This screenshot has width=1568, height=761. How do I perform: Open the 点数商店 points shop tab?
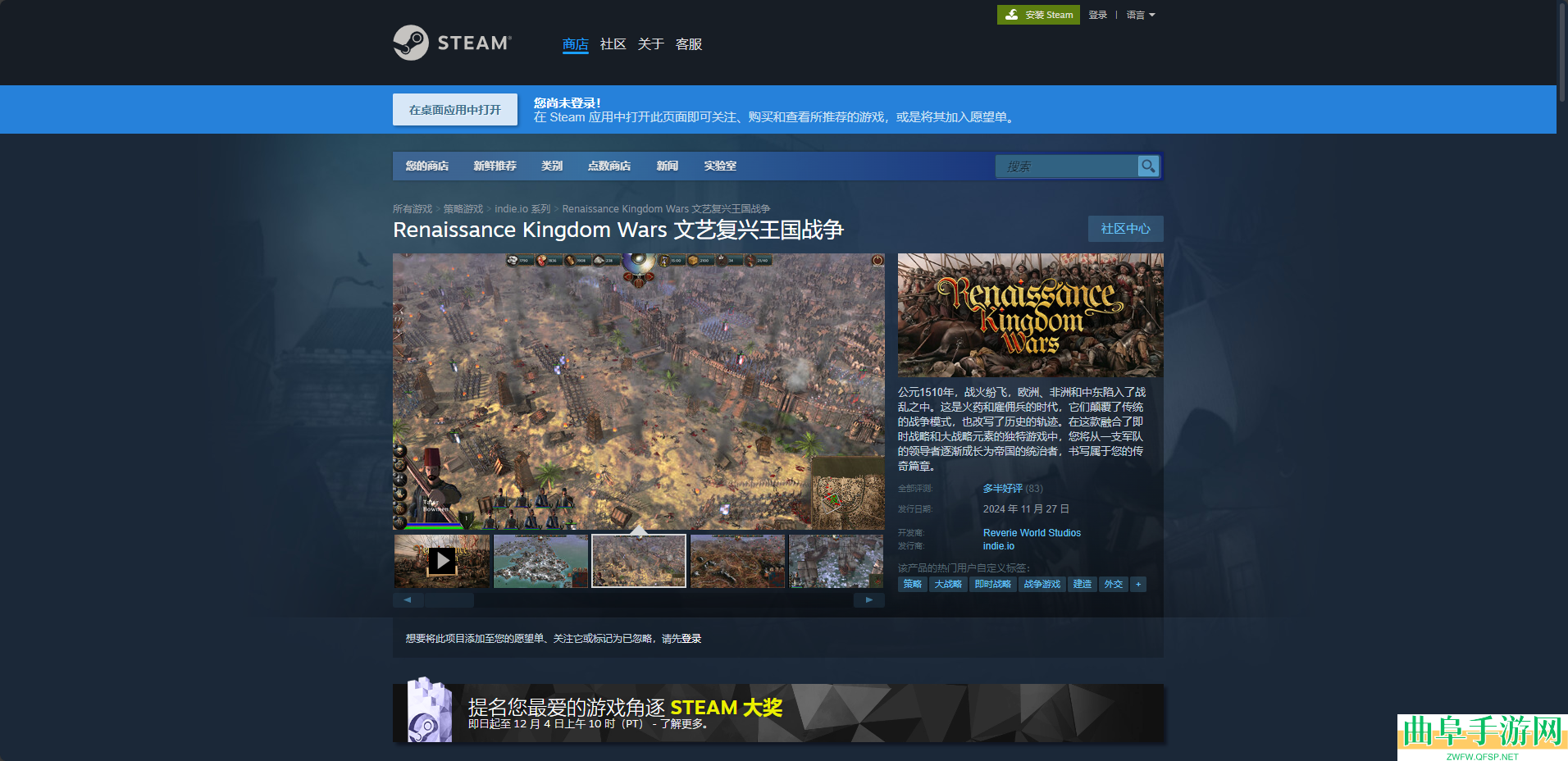click(x=609, y=166)
